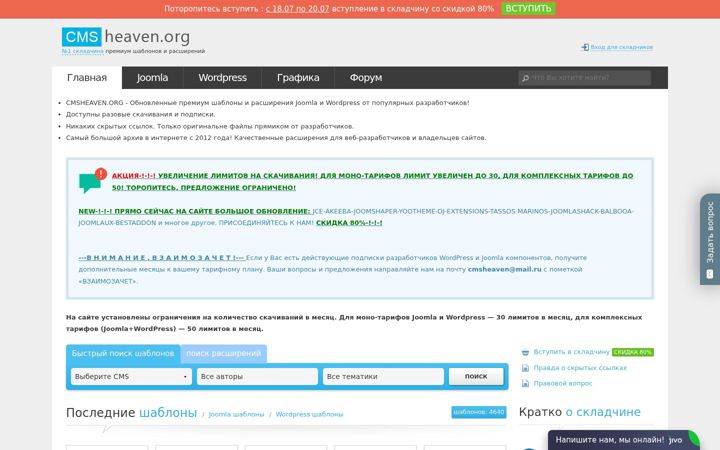
Task: Open the Все авторы selector
Action: point(257,377)
